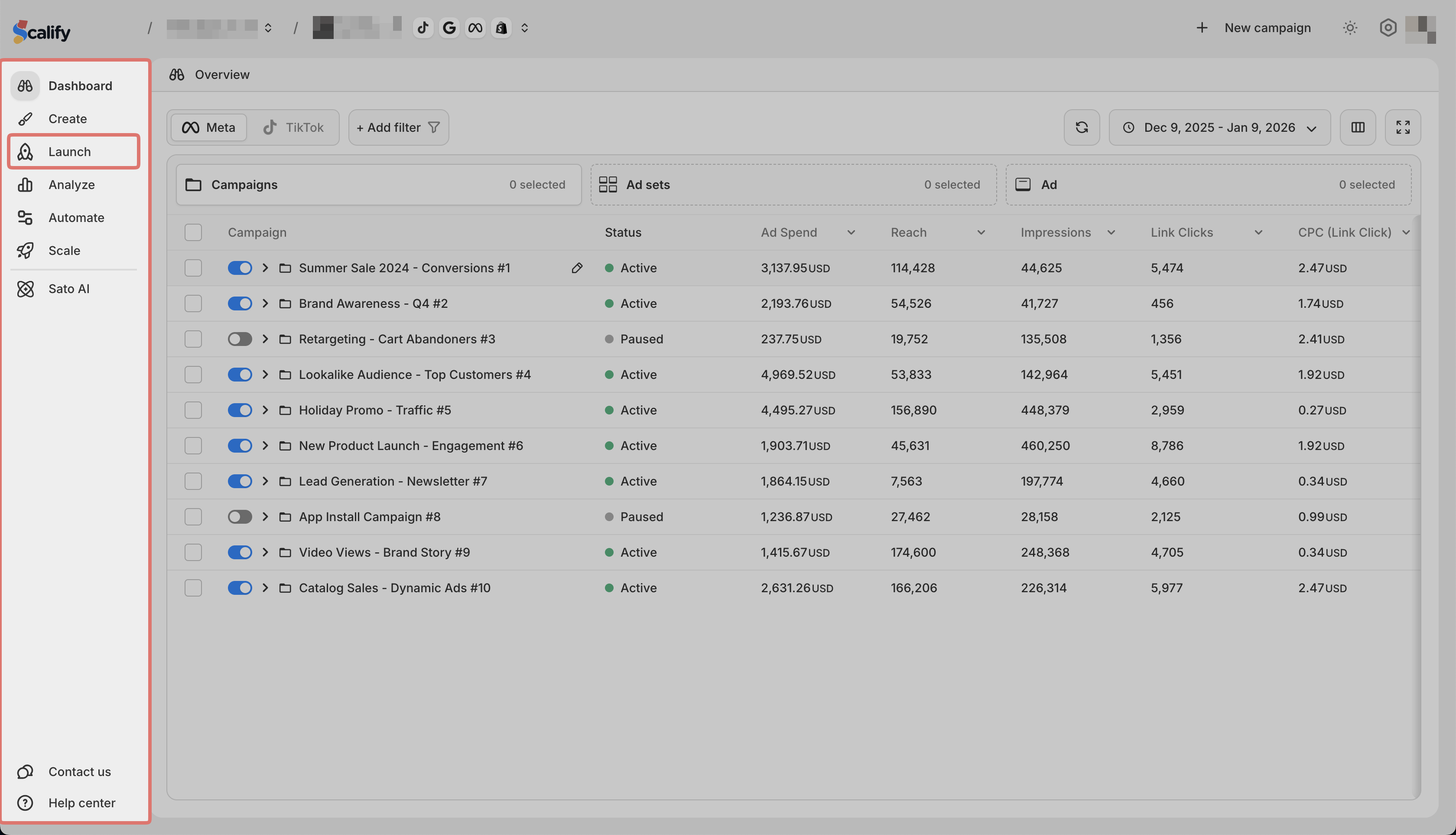Screen dimensions: 1456x835
Task: Switch to the TikTok platform tab
Action: tap(293, 127)
